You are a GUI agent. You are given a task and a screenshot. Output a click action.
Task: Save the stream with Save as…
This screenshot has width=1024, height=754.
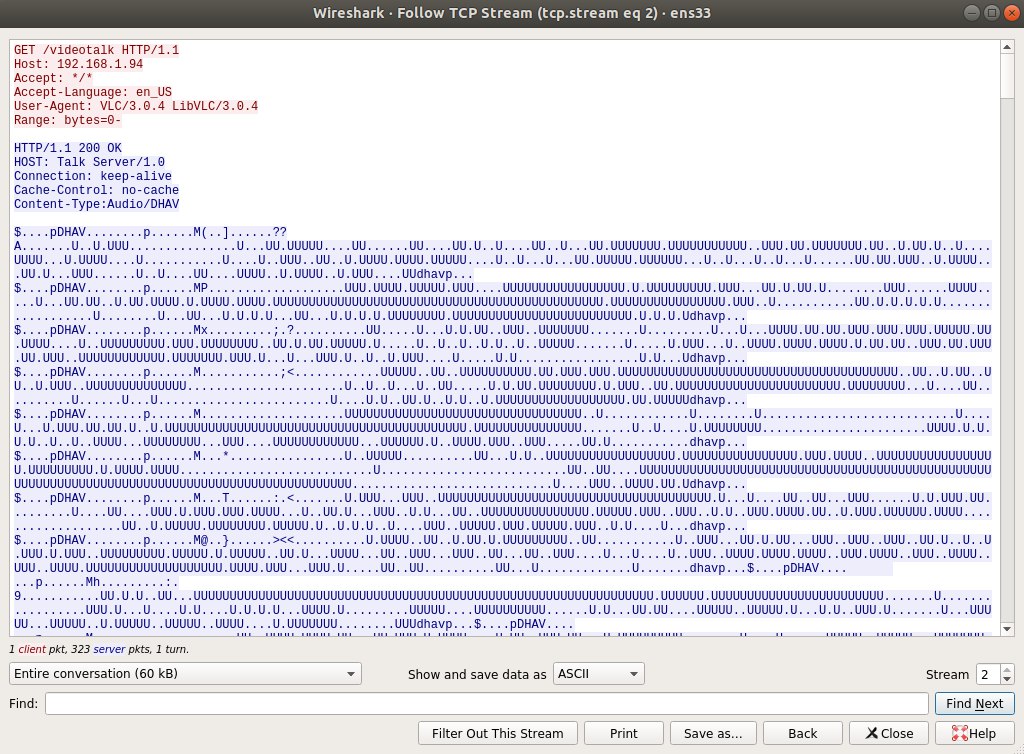coord(712,733)
